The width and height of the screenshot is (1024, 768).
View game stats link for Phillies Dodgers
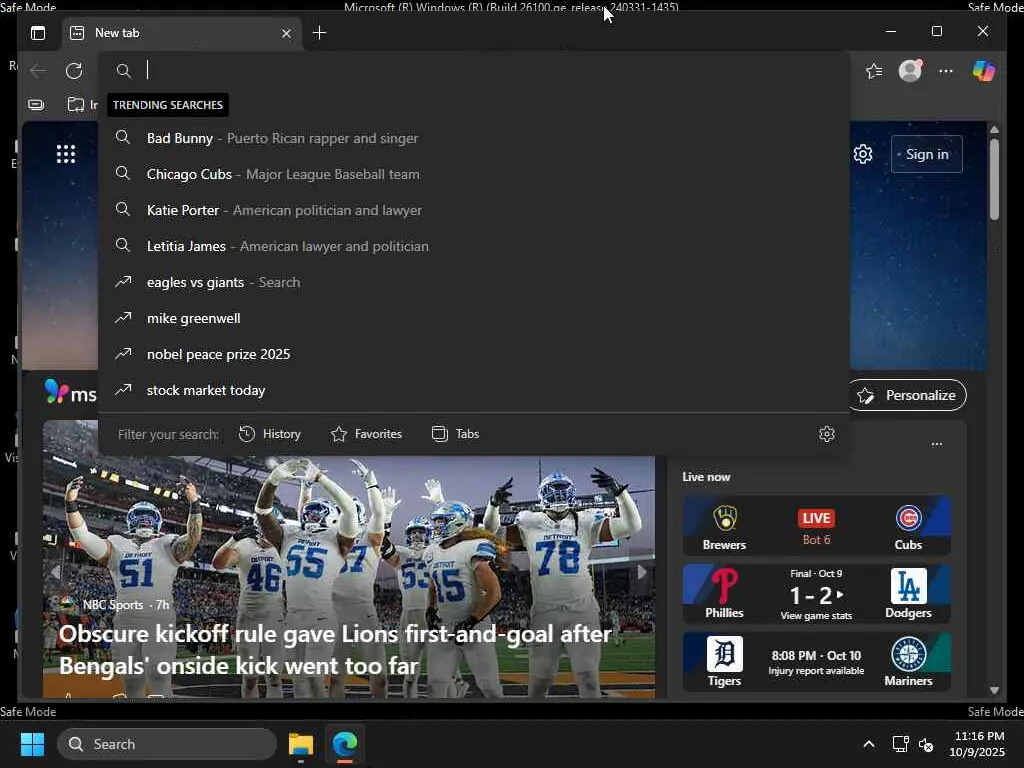pos(816,616)
